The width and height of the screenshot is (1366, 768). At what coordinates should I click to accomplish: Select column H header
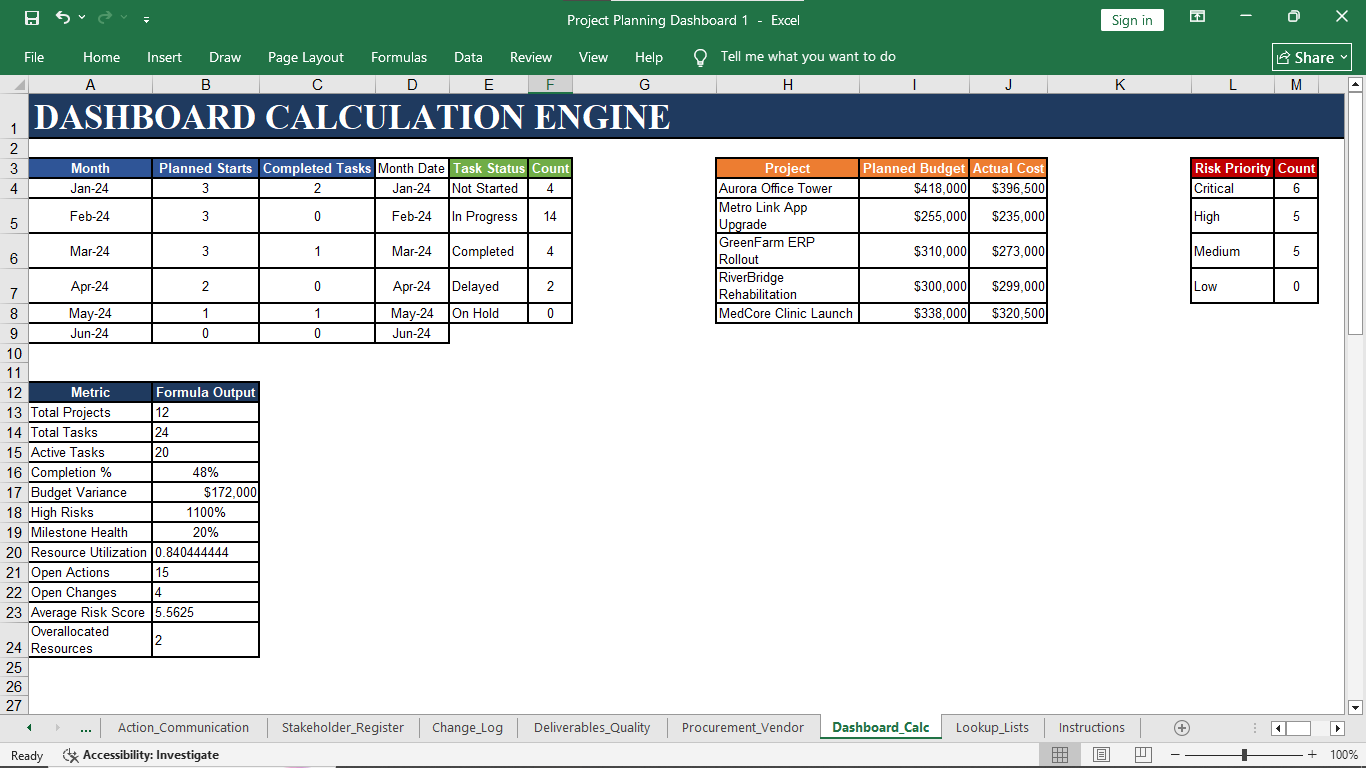point(788,85)
